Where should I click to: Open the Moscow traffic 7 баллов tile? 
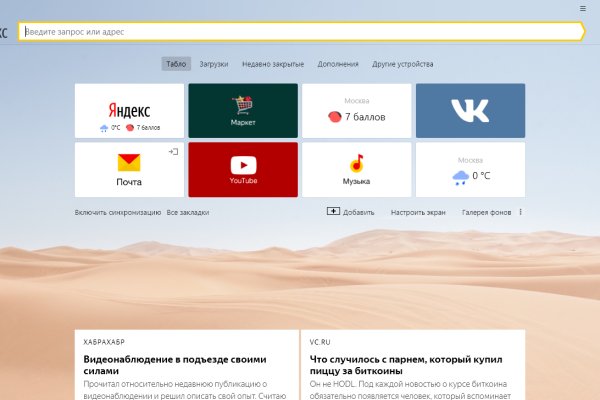pyautogui.click(x=356, y=111)
